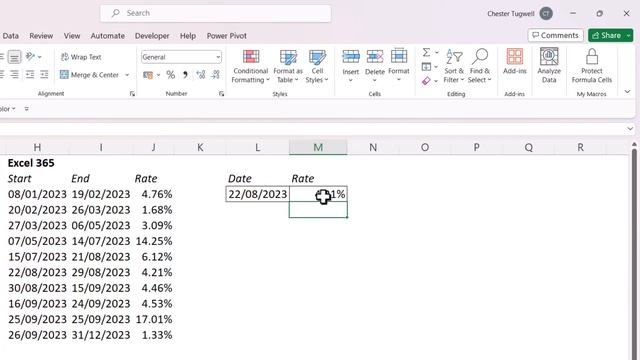The width and height of the screenshot is (640, 360).
Task: Open the Review tab
Action: tap(41, 36)
